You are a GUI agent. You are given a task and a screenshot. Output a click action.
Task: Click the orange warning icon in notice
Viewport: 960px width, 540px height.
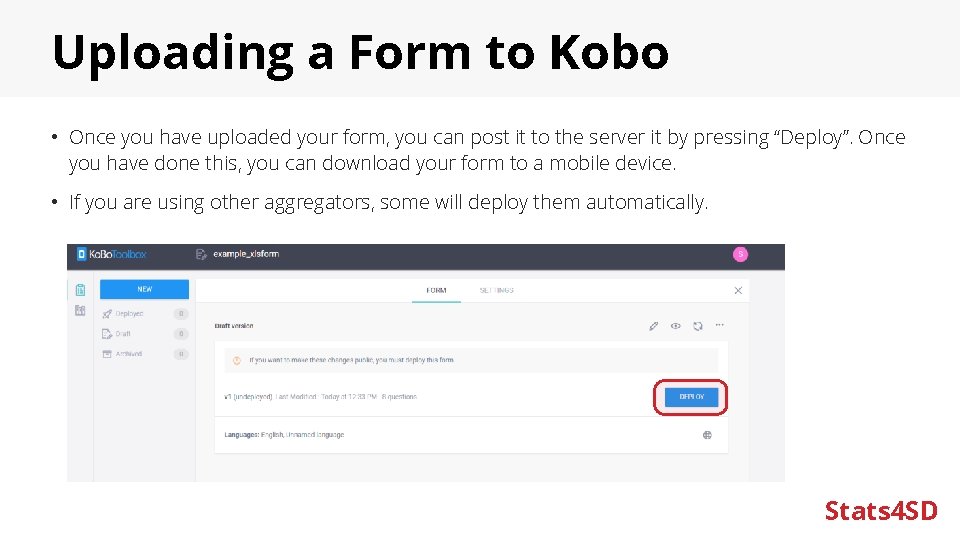(237, 360)
